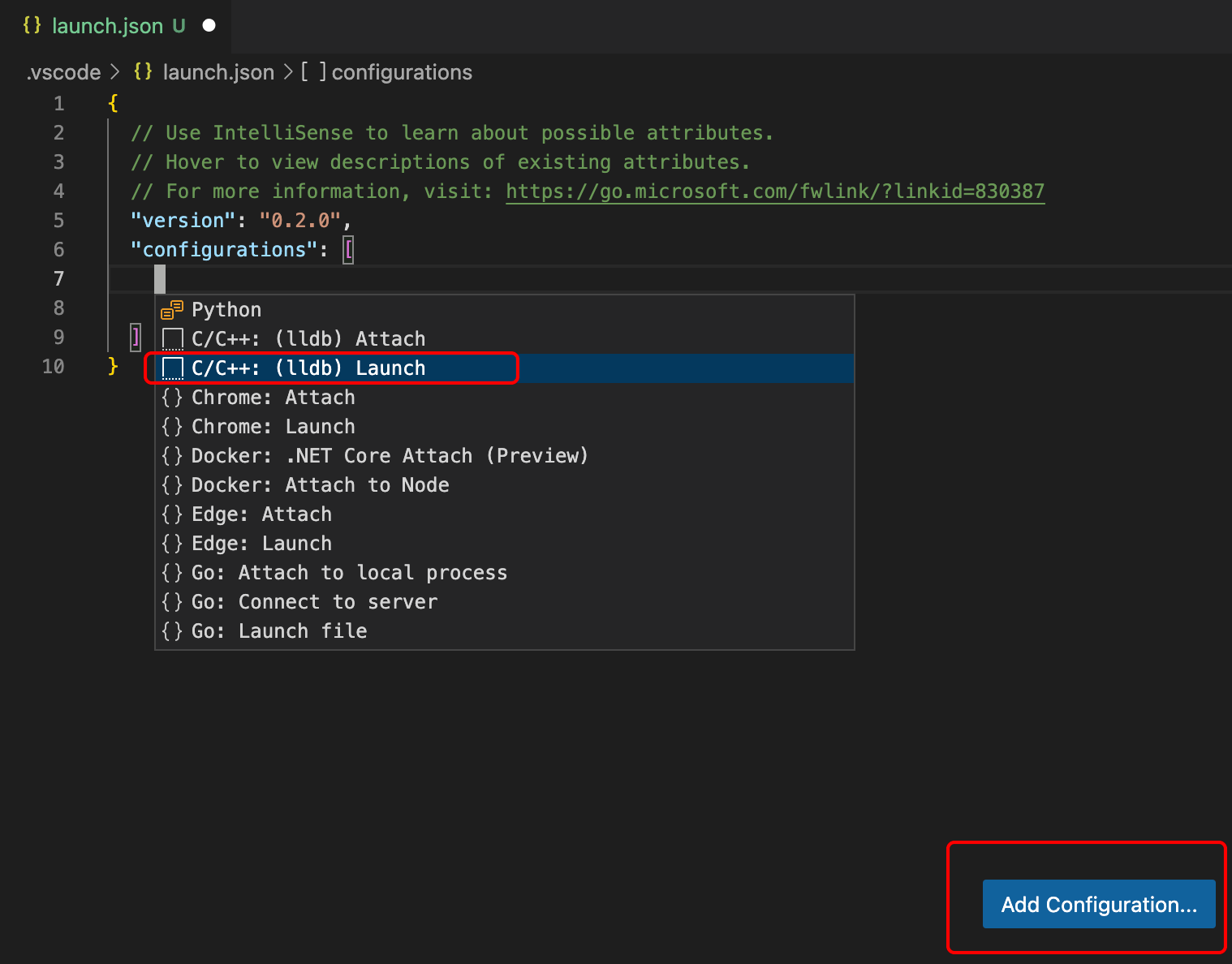Click line number 6 in gutter
The height and width of the screenshot is (964, 1232).
58,250
